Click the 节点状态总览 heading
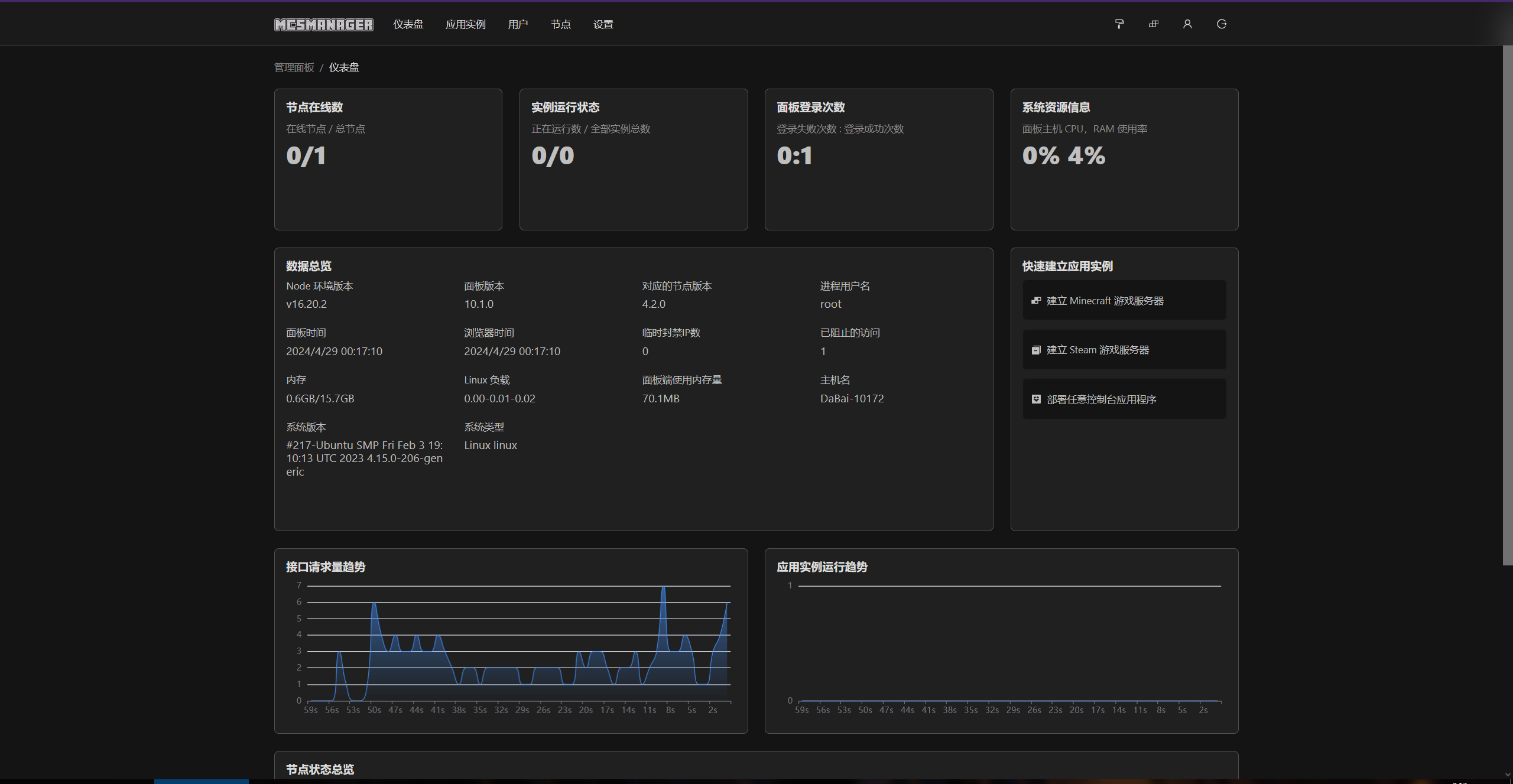 pos(320,770)
